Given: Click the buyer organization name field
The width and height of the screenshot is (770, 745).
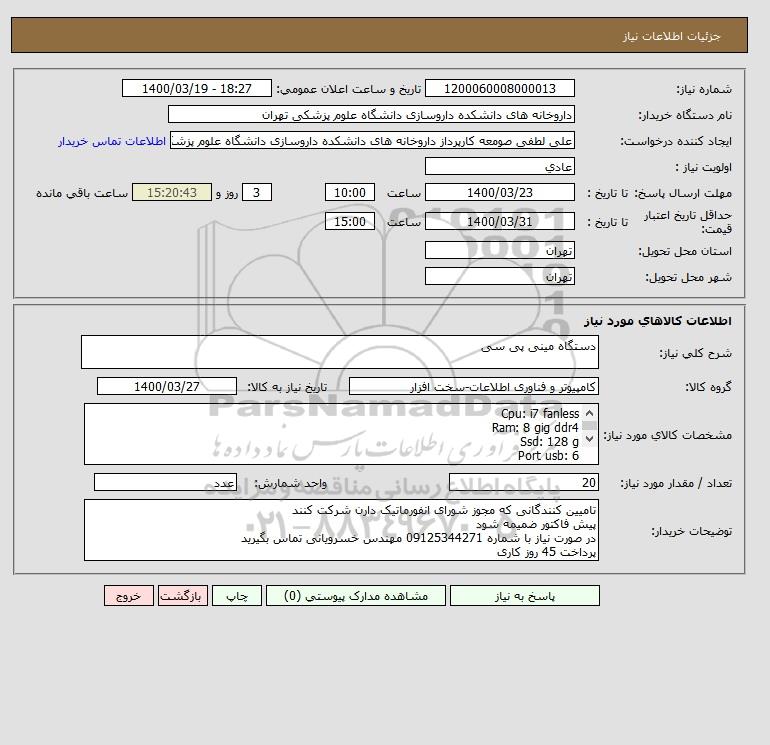Looking at the screenshot, I should pos(371,114).
